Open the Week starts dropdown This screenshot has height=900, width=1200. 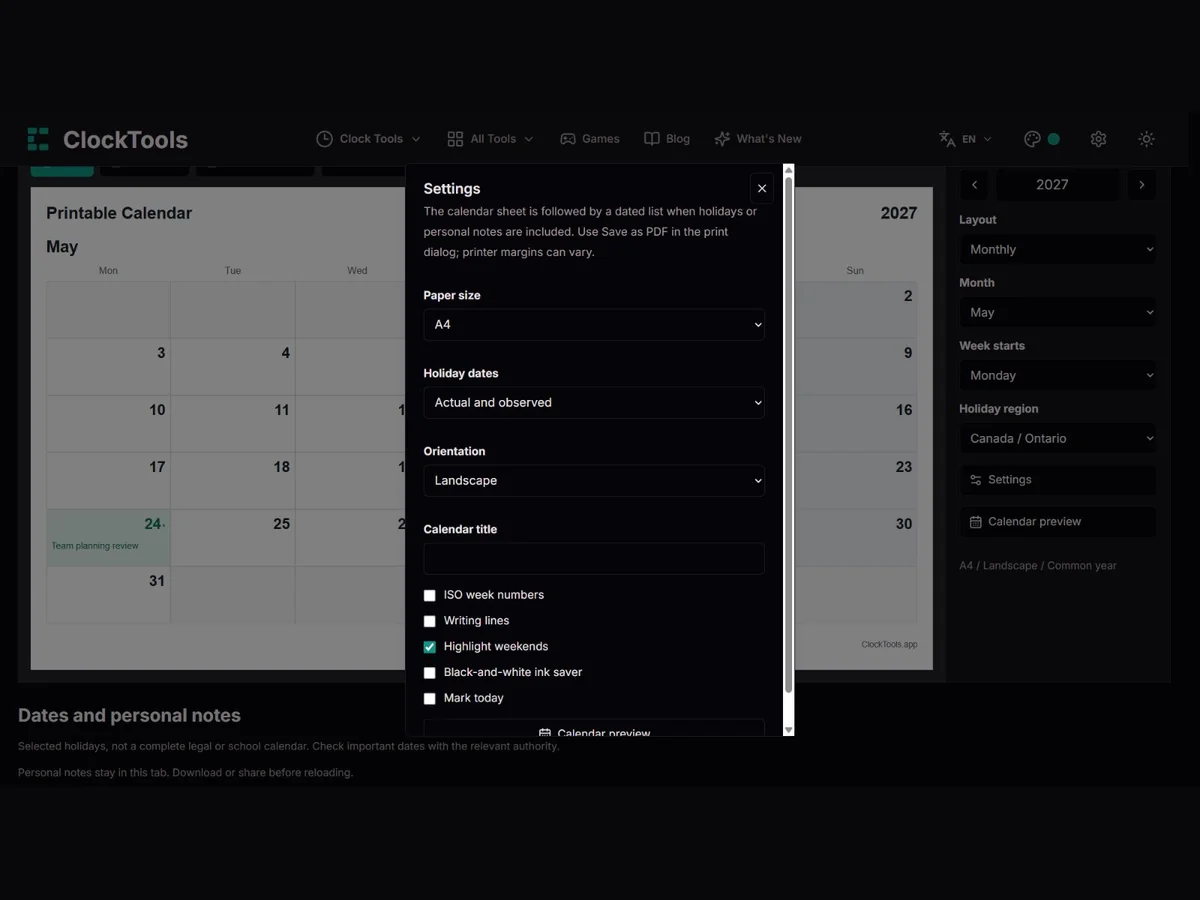pyautogui.click(x=1058, y=376)
